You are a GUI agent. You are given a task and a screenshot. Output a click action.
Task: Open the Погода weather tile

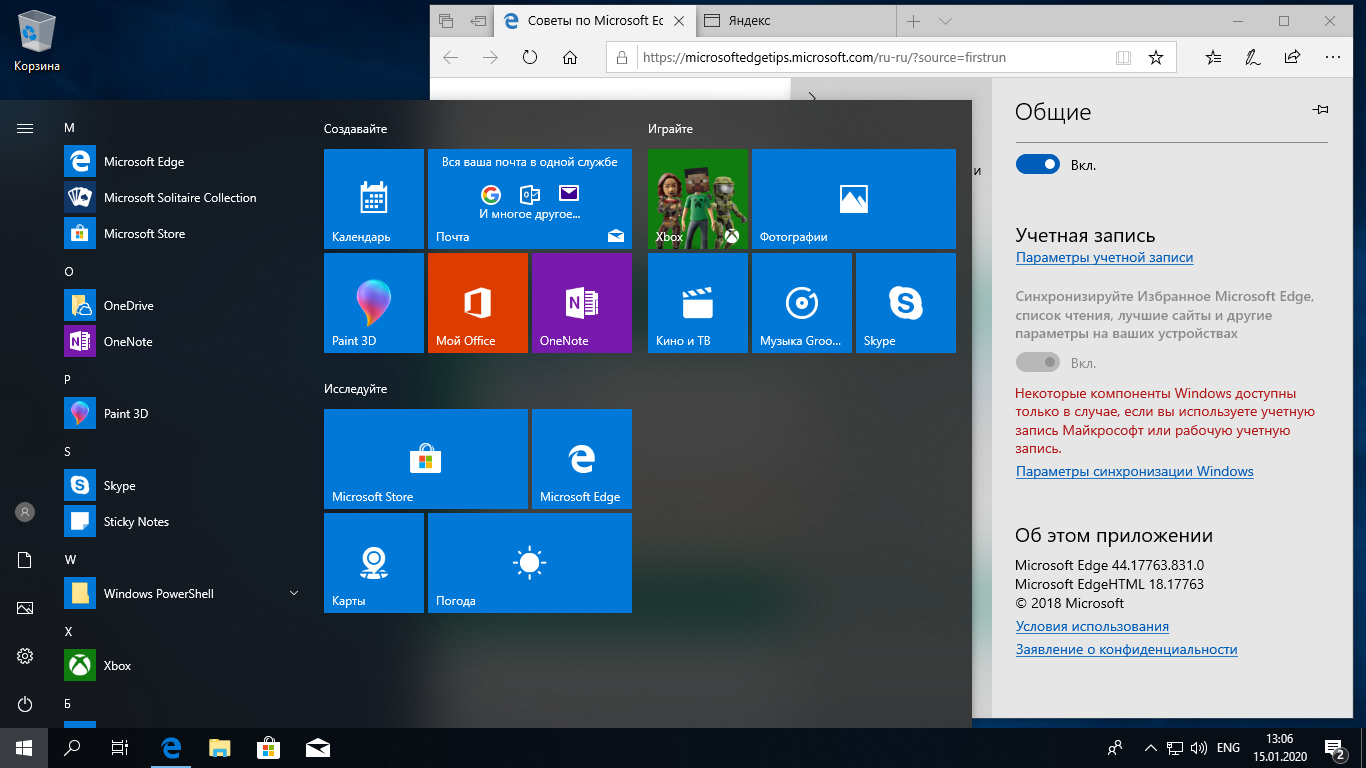[x=530, y=563]
